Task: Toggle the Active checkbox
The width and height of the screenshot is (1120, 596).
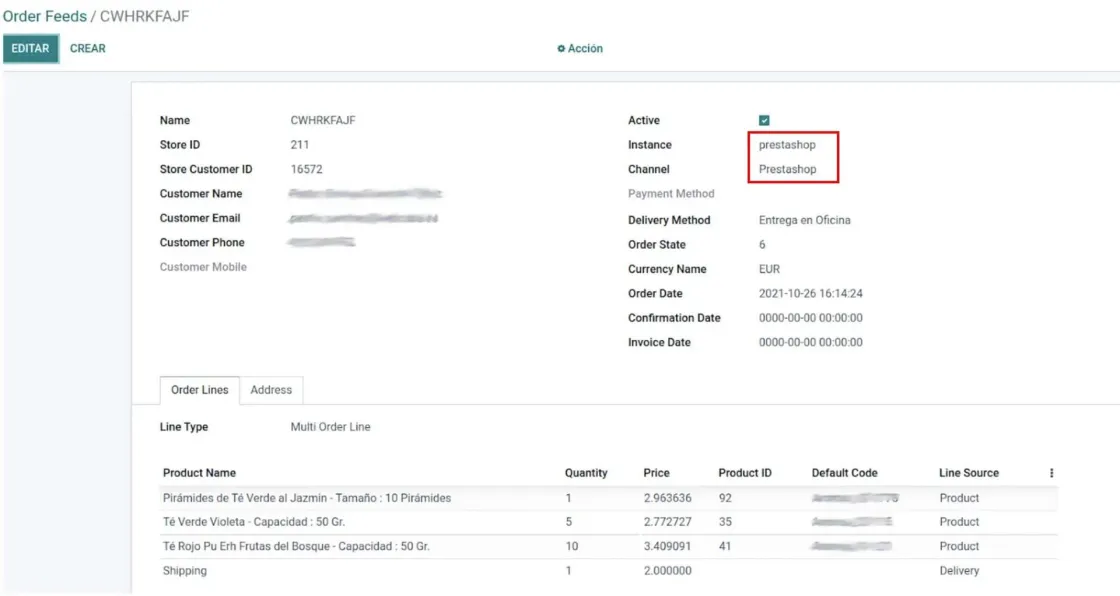Action: [x=764, y=121]
